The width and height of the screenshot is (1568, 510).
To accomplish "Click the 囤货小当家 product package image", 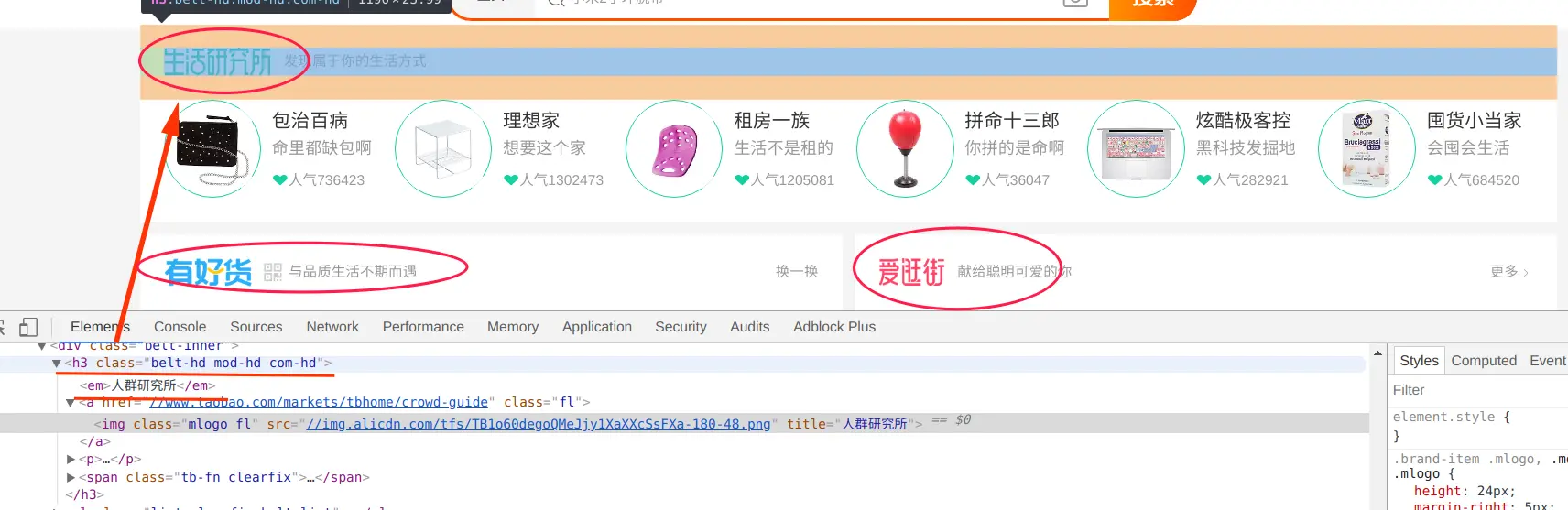I will pos(1367,148).
